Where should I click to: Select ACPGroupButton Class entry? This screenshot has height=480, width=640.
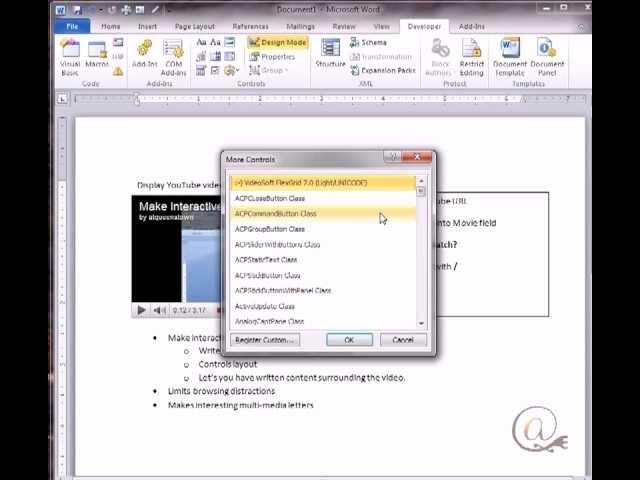click(323, 229)
